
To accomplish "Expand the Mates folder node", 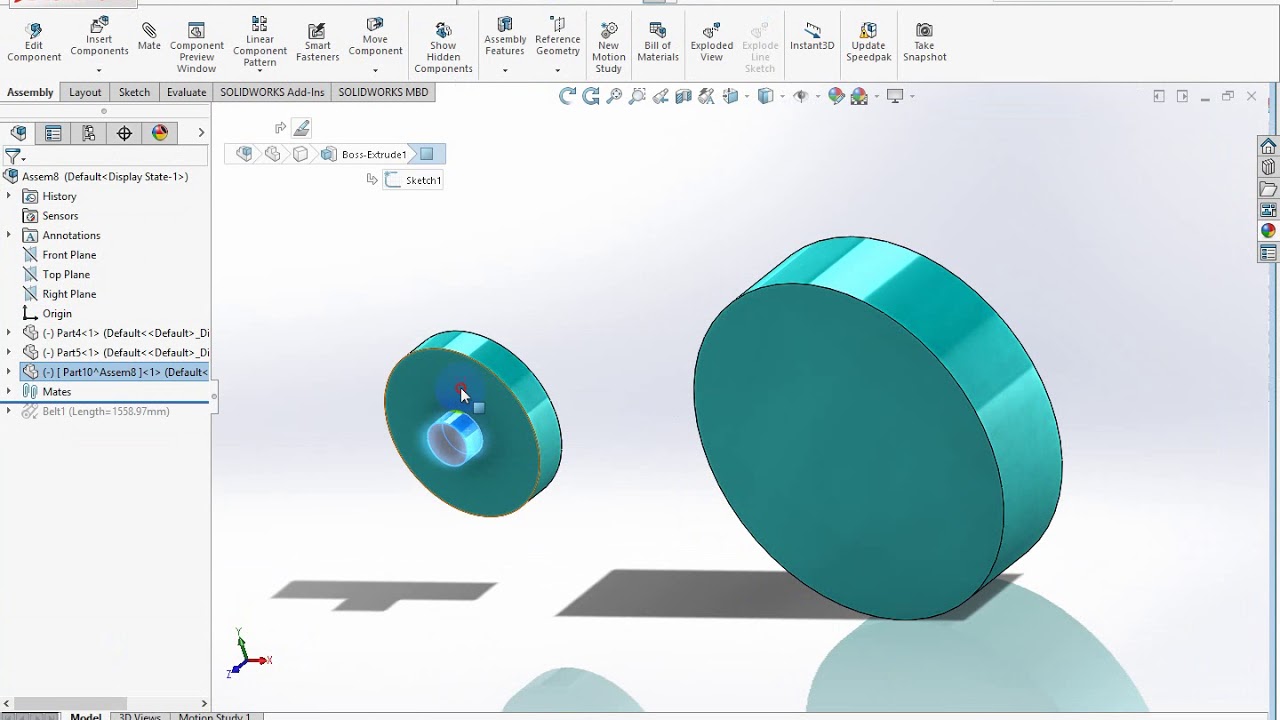I will pyautogui.click(x=9, y=392).
